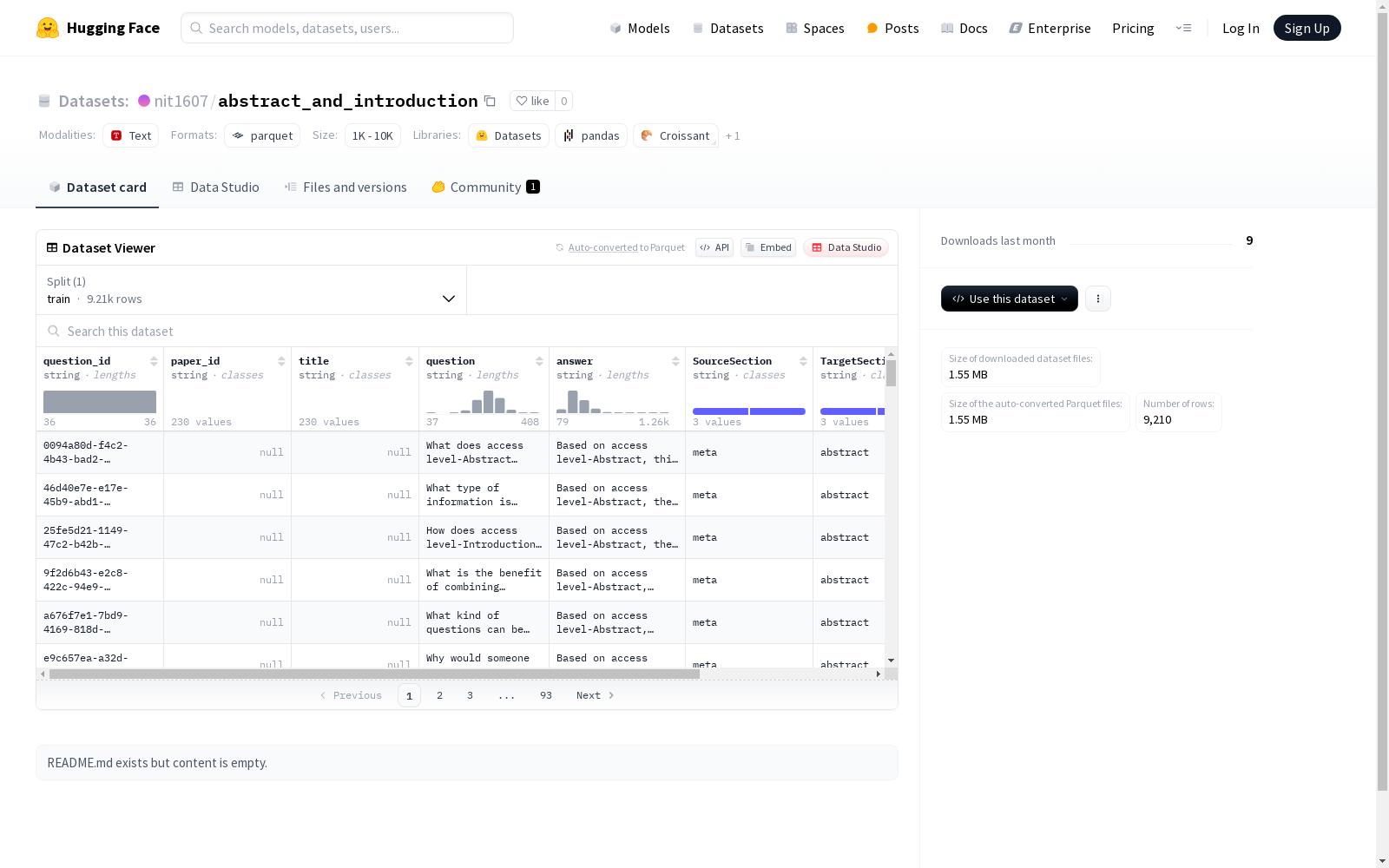
Task: Open the Pricing page
Action: pos(1133,28)
